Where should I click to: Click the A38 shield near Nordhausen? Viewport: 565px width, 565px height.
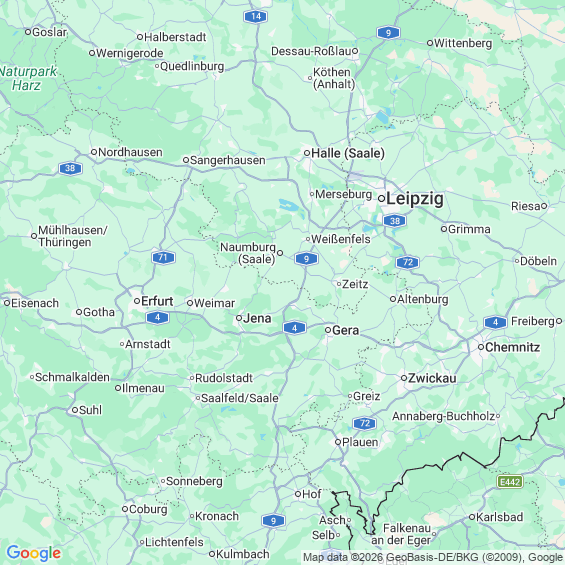(x=70, y=168)
